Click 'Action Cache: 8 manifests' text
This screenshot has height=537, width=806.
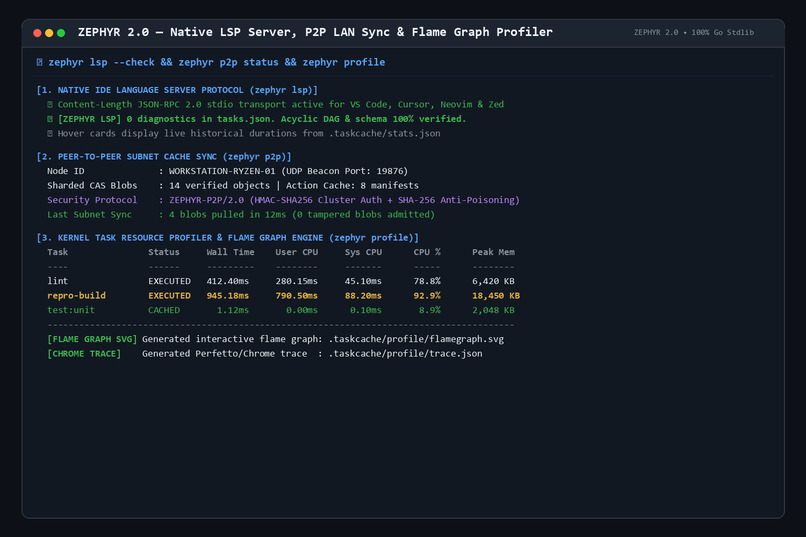(352, 186)
